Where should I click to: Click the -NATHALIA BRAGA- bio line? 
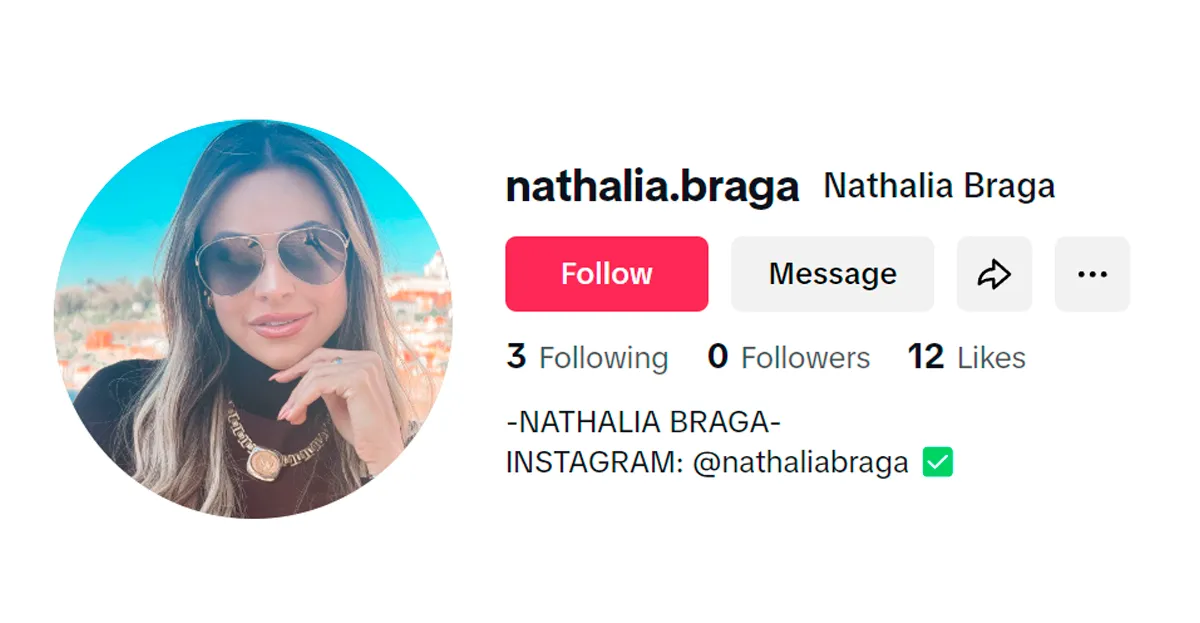[x=643, y=423]
